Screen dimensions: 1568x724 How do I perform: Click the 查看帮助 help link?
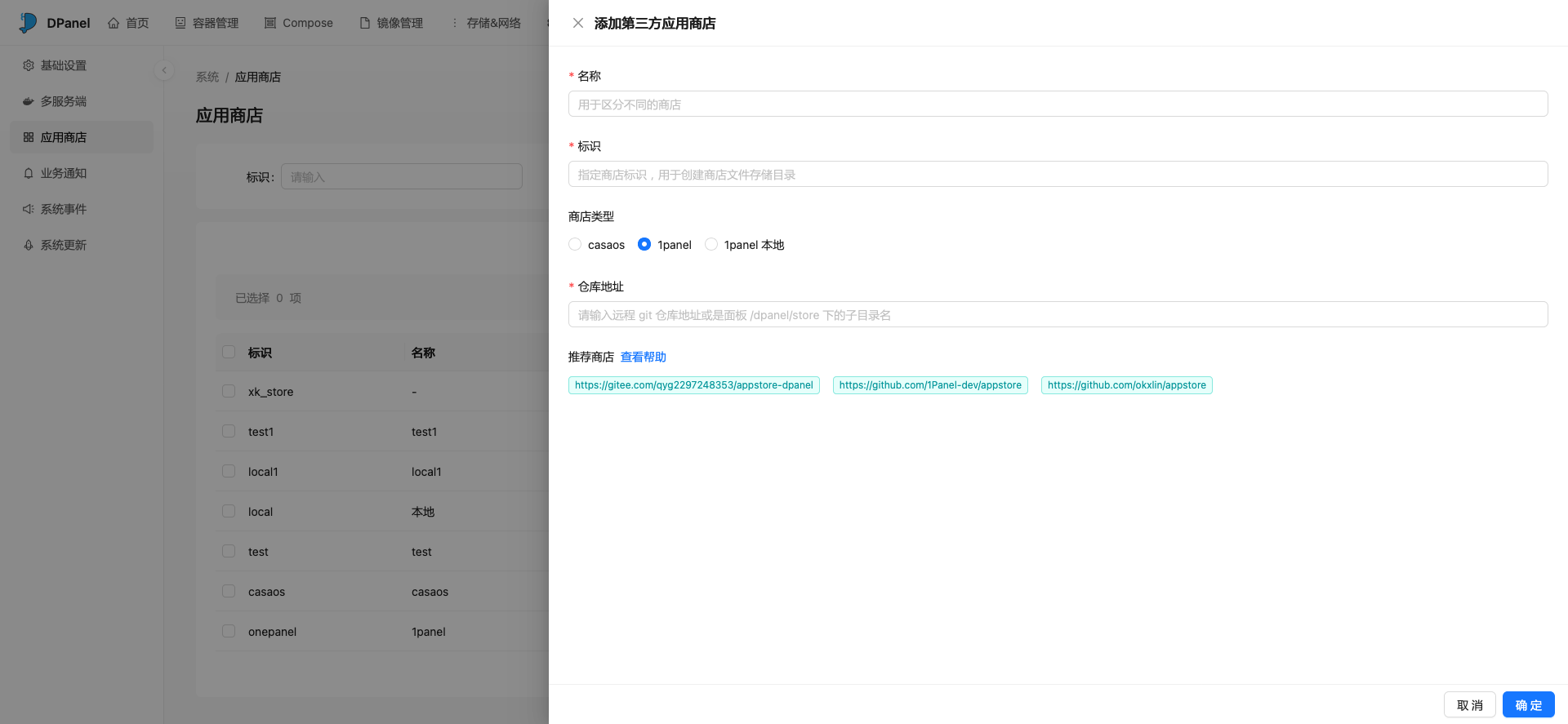(x=643, y=357)
